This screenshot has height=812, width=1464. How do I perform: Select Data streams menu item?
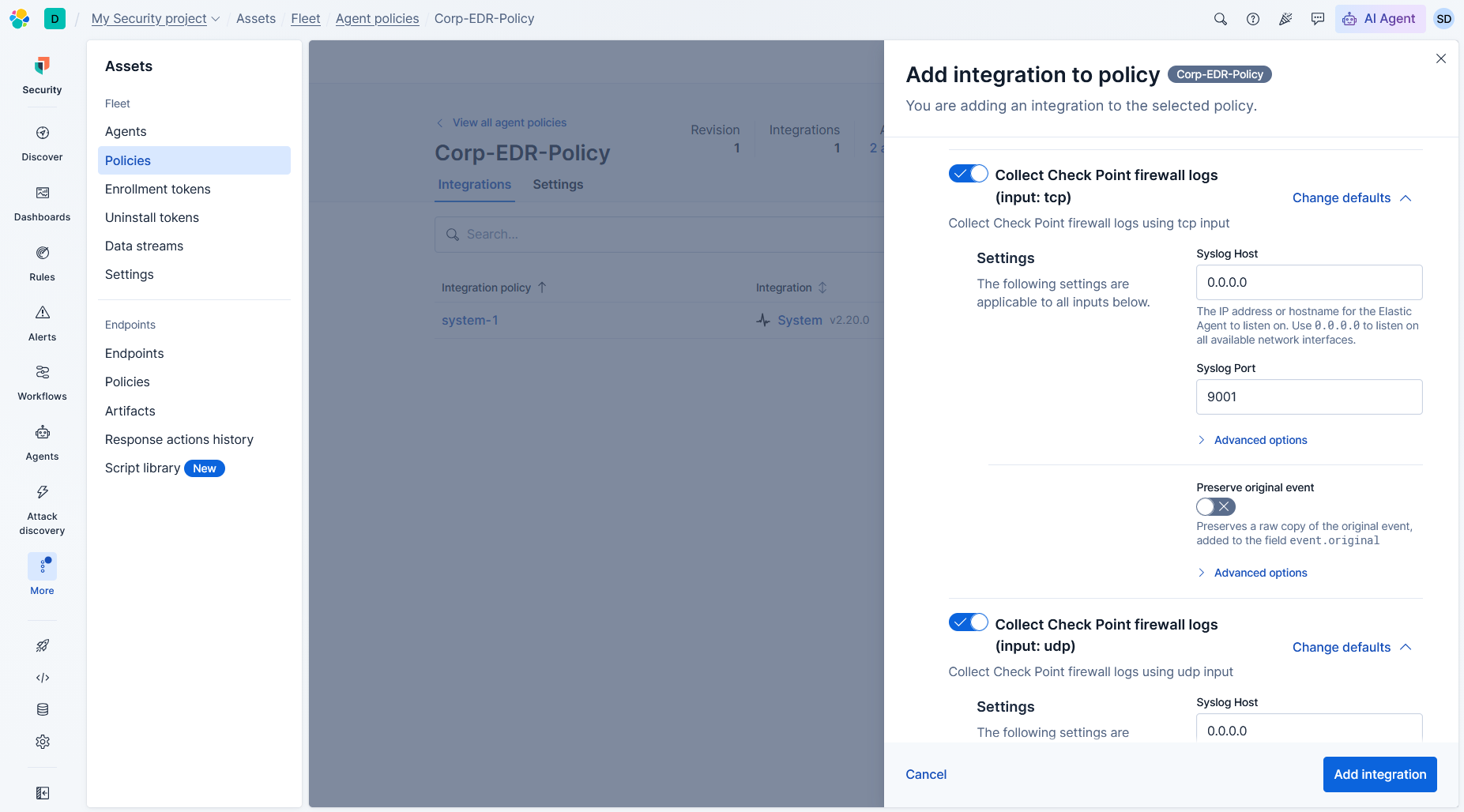tap(144, 246)
